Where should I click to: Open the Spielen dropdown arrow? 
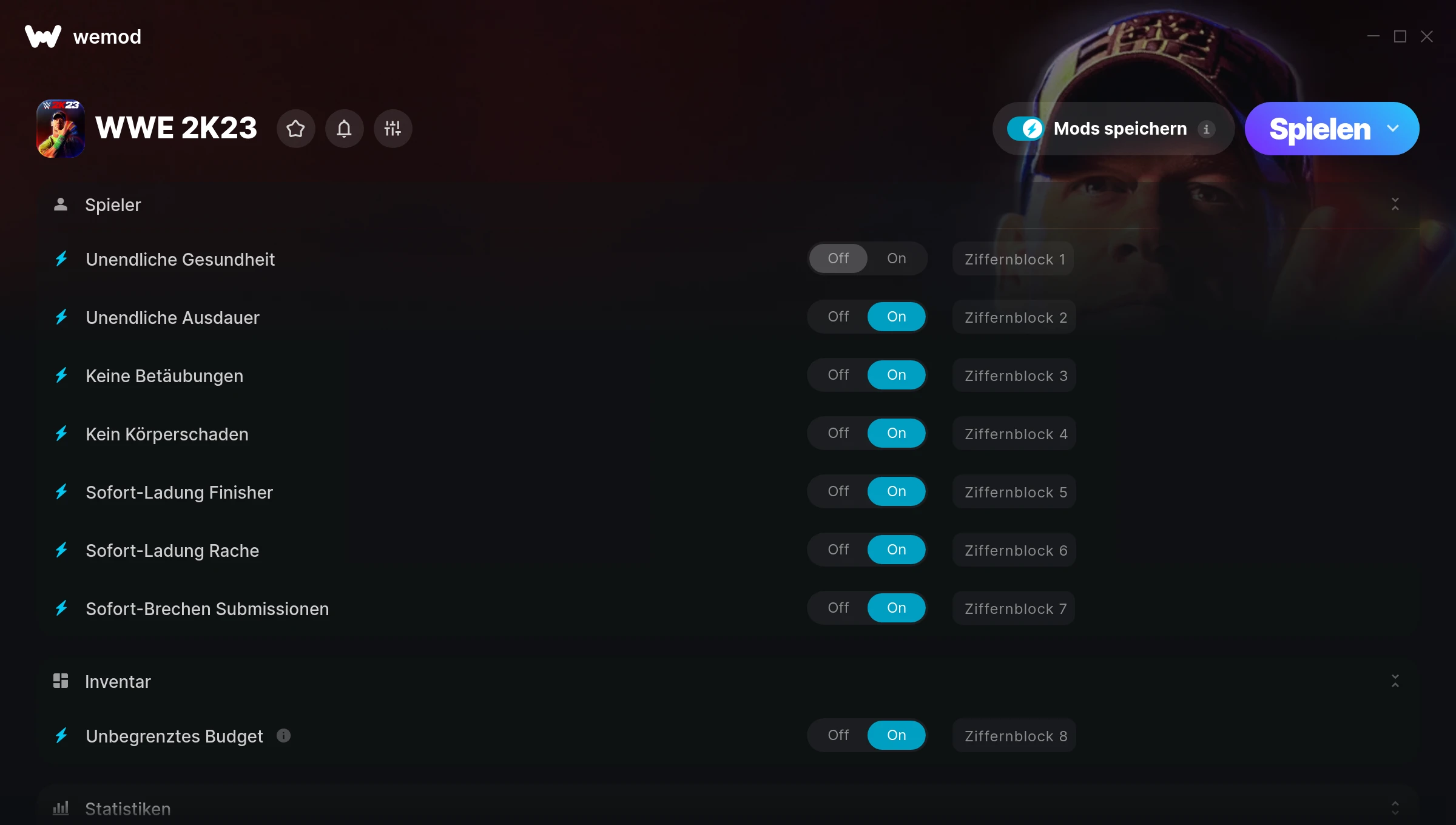(1393, 129)
